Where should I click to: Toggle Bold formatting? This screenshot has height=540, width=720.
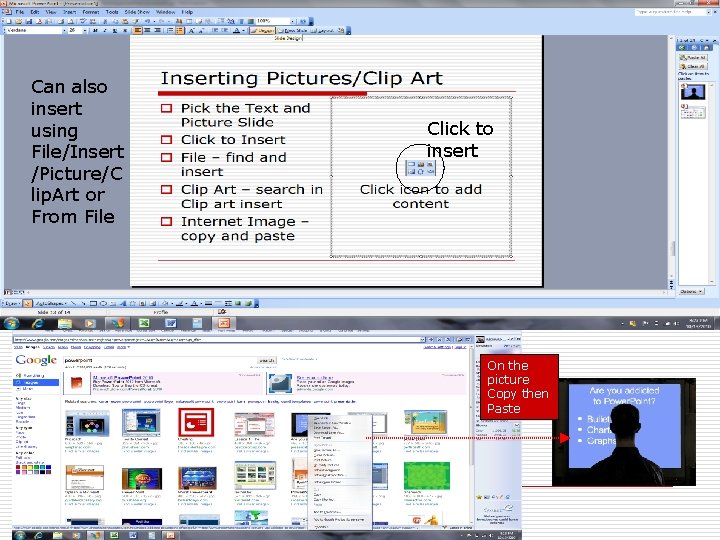coord(95,30)
